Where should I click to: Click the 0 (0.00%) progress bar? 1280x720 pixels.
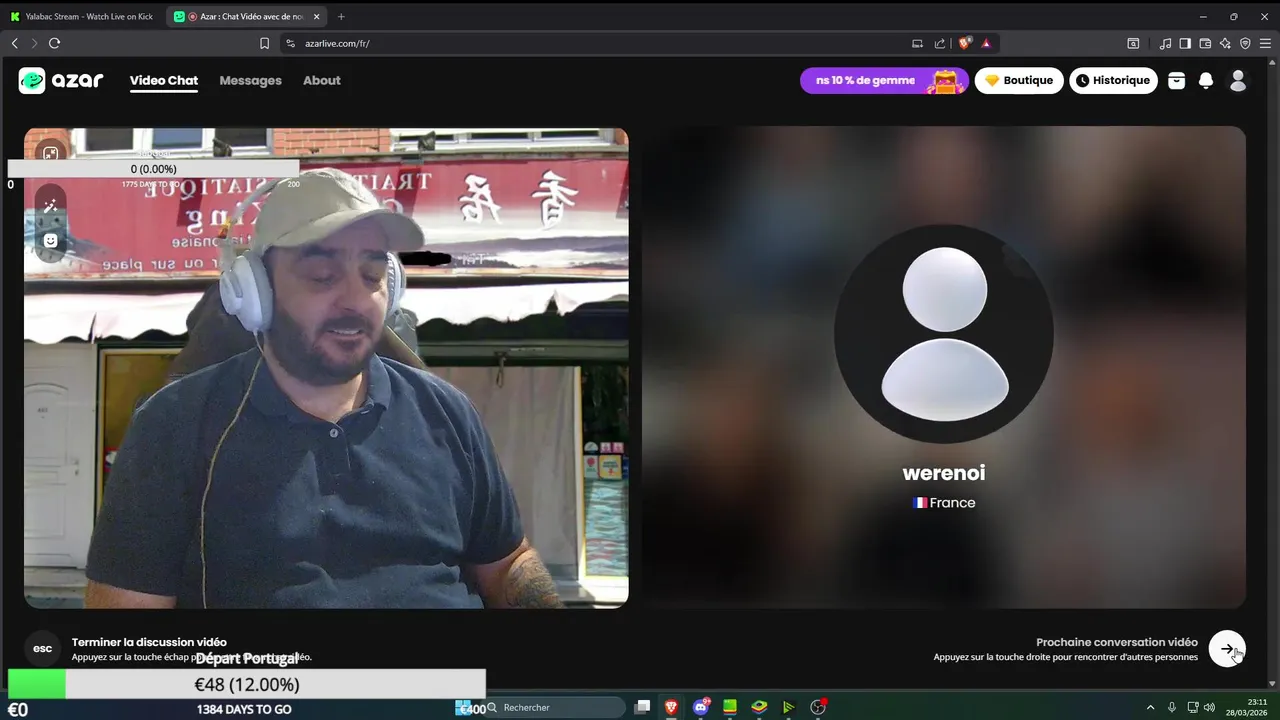click(x=153, y=169)
